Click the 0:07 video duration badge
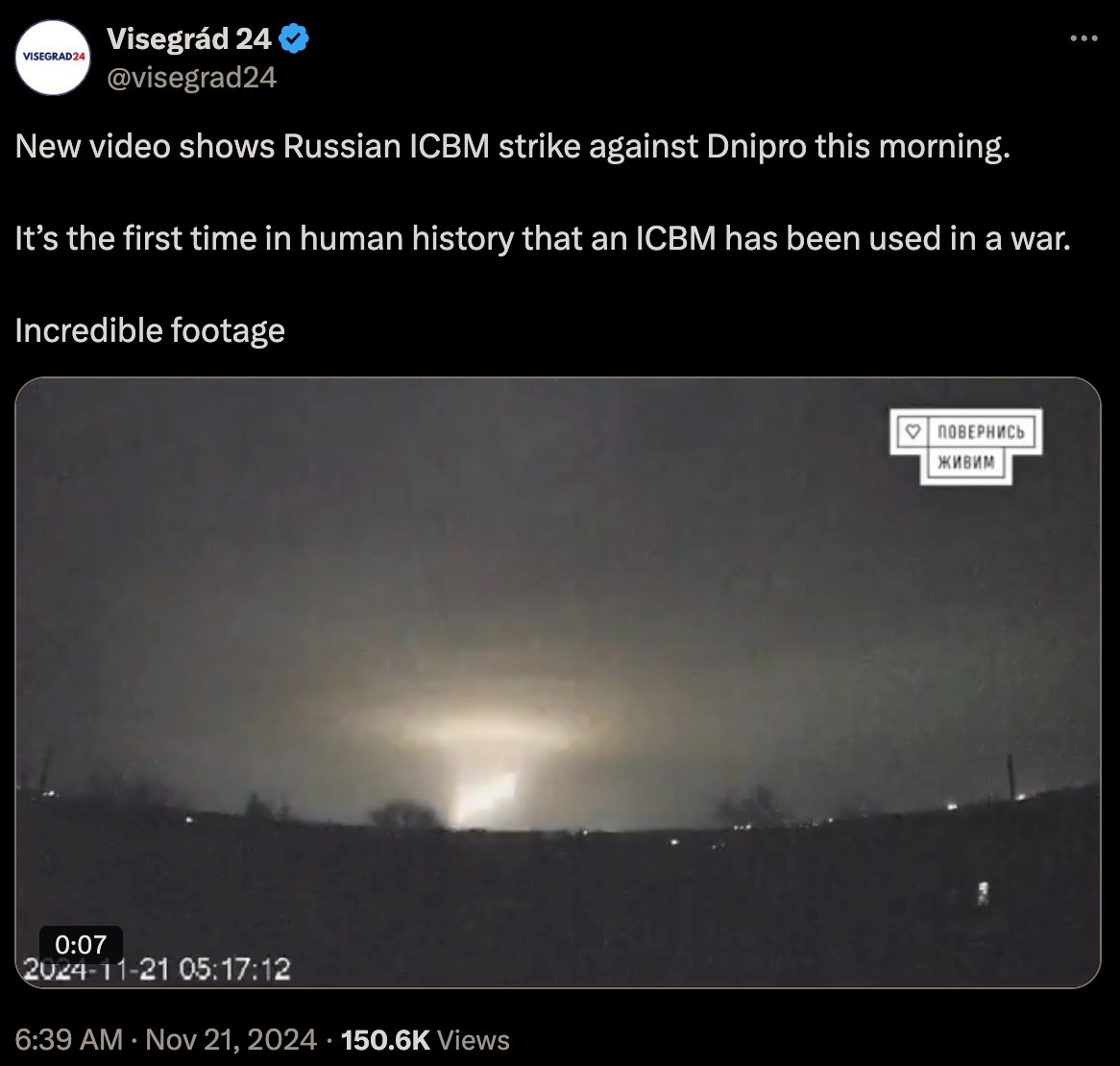The height and width of the screenshot is (1066, 1120). pos(81,945)
